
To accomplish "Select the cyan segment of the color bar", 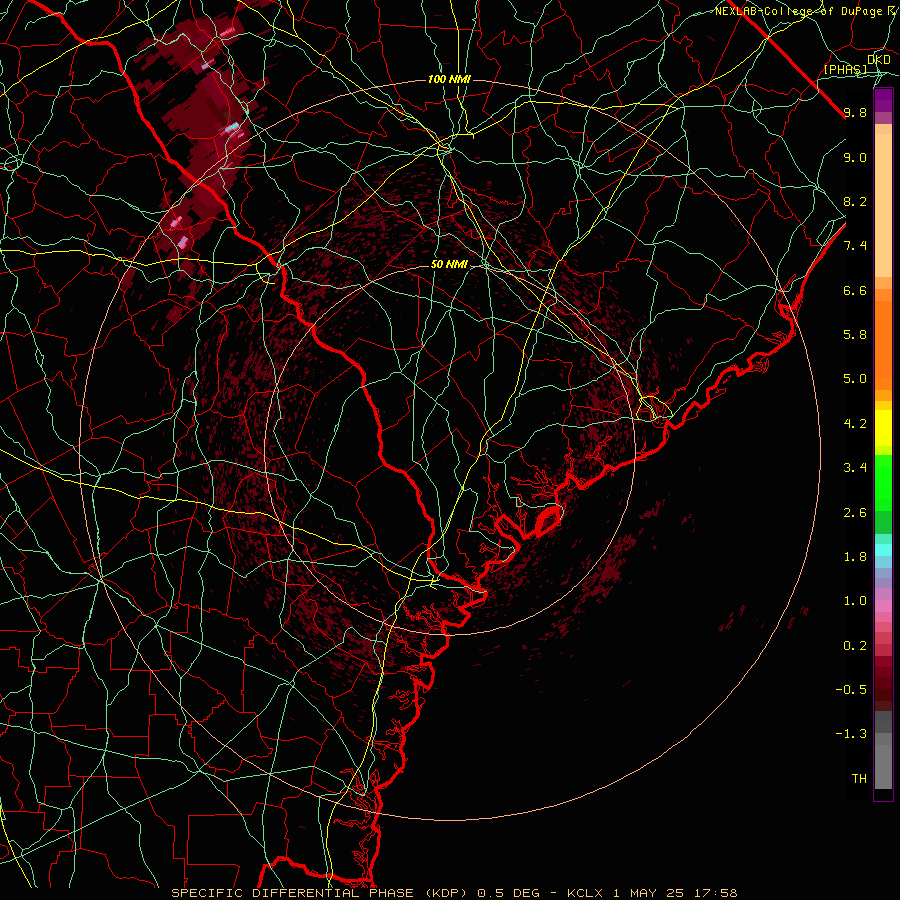I will [883, 549].
